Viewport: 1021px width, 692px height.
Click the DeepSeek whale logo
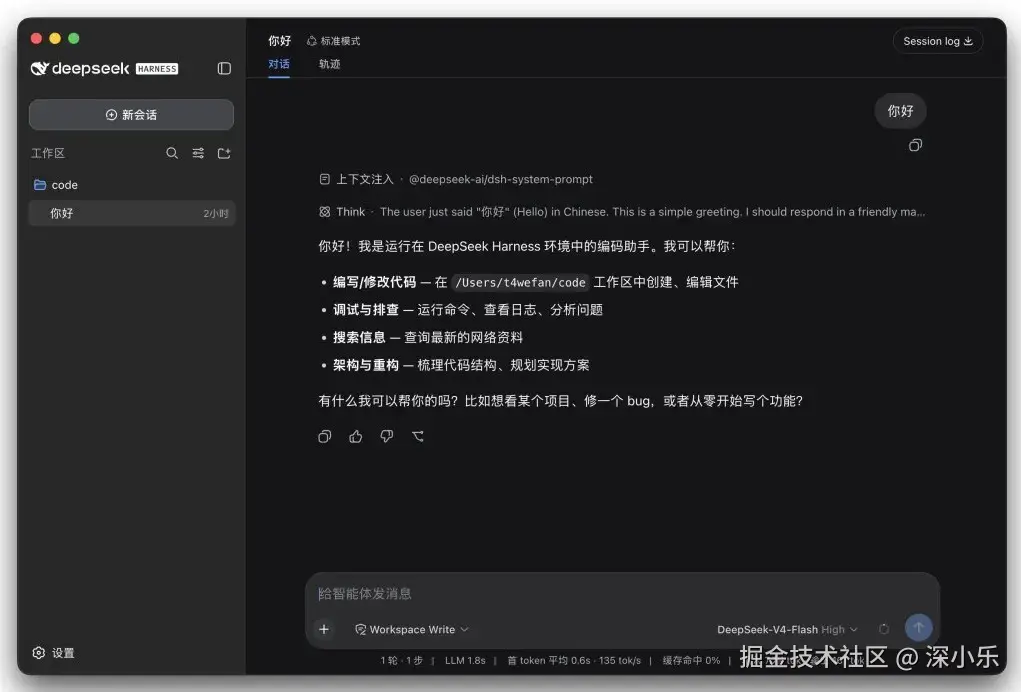pos(40,68)
